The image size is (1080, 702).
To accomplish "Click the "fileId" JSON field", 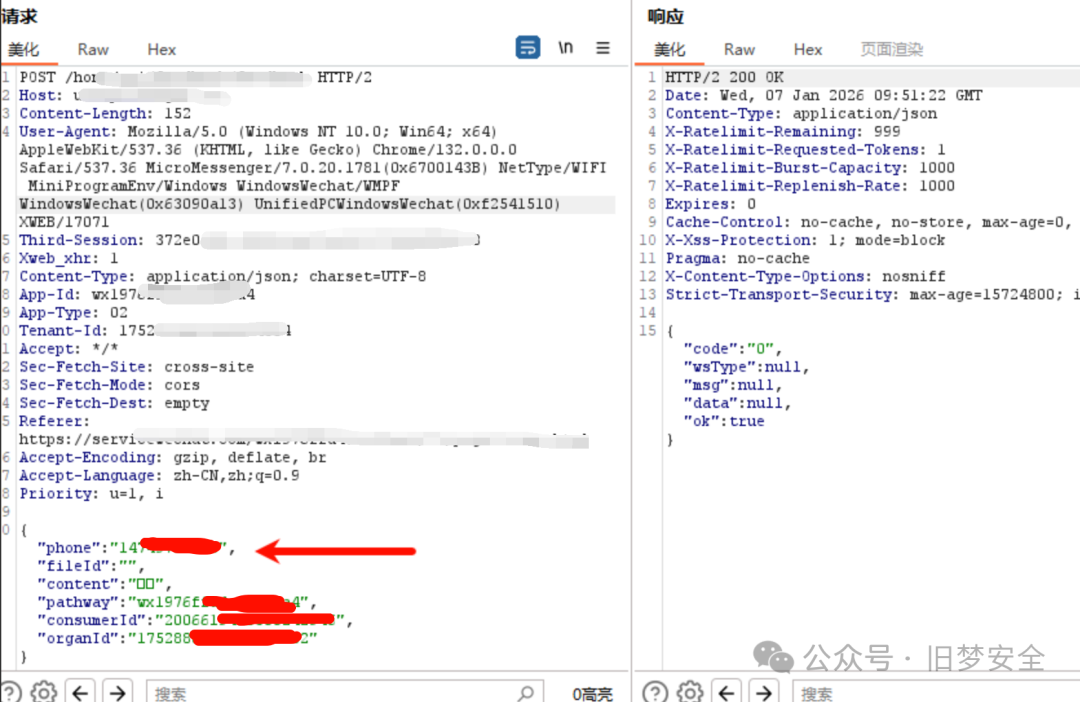I will pos(91,566).
